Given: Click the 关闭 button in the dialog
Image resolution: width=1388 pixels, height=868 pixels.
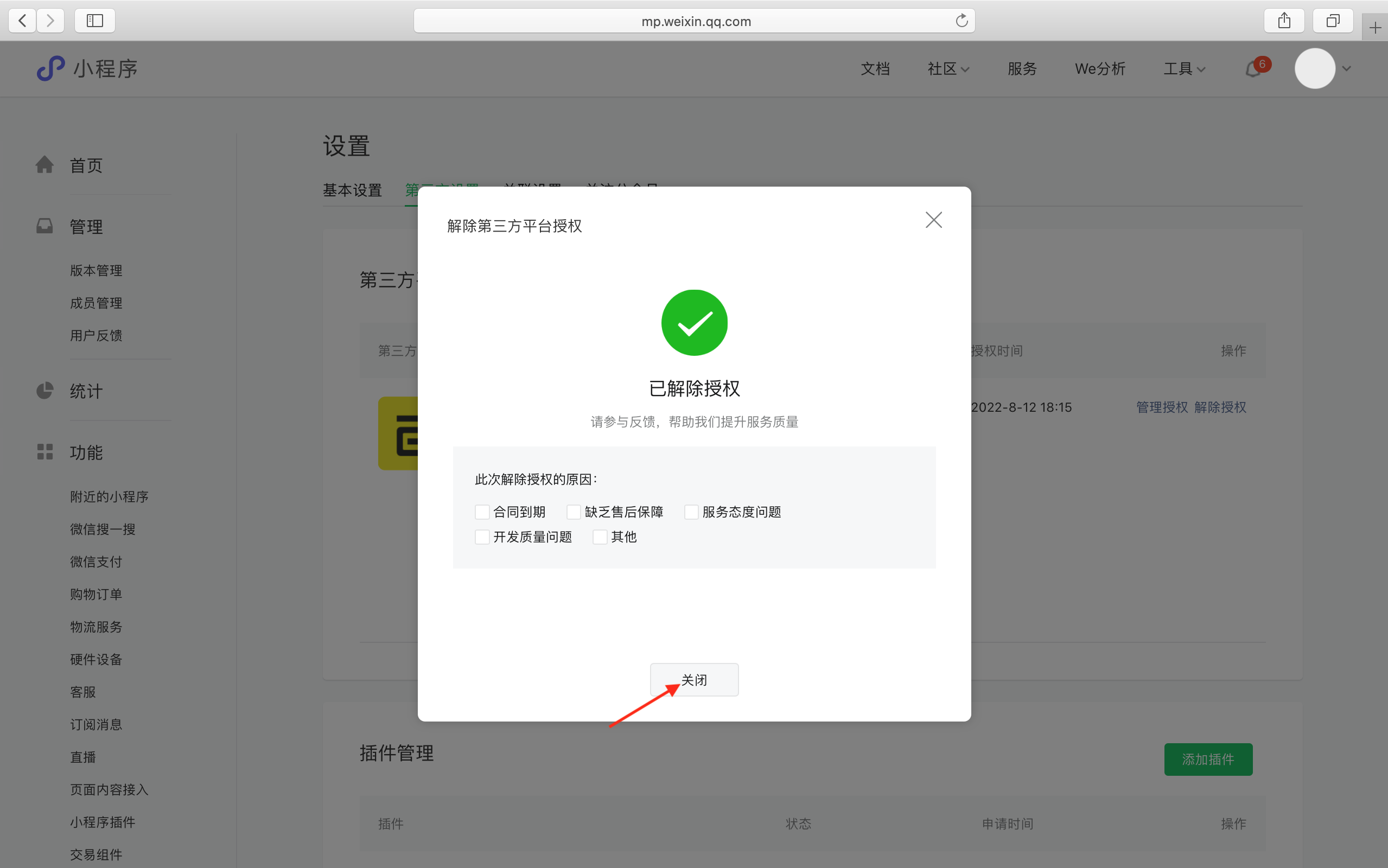Looking at the screenshot, I should pos(694,680).
